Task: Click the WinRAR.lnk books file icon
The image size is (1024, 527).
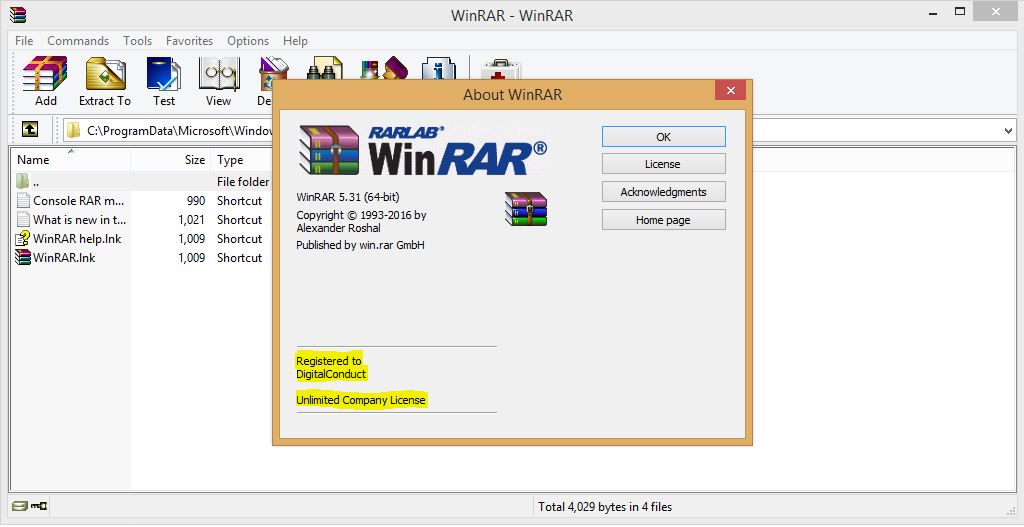Action: coord(23,257)
